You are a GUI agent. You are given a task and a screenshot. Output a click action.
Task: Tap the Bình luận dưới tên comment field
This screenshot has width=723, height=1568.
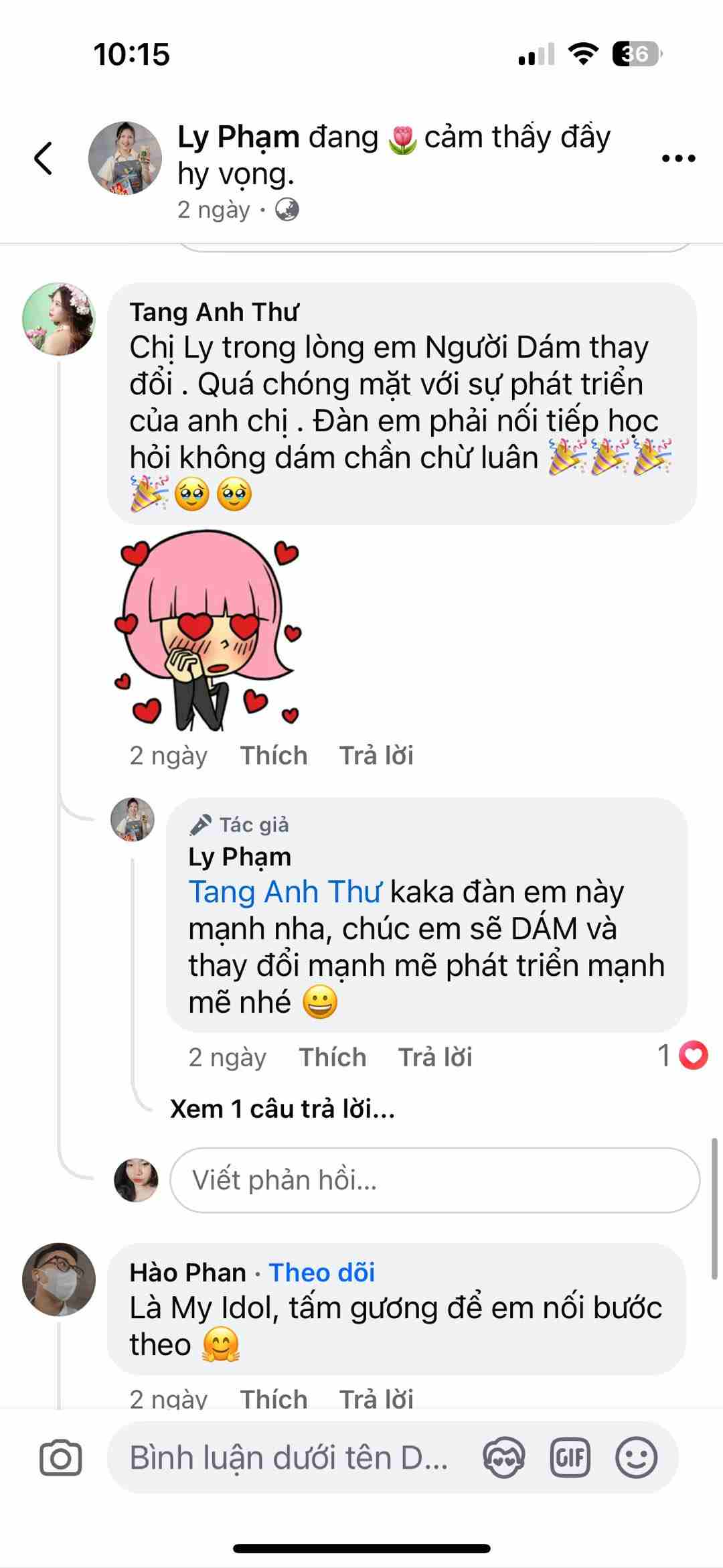pyautogui.click(x=288, y=1457)
